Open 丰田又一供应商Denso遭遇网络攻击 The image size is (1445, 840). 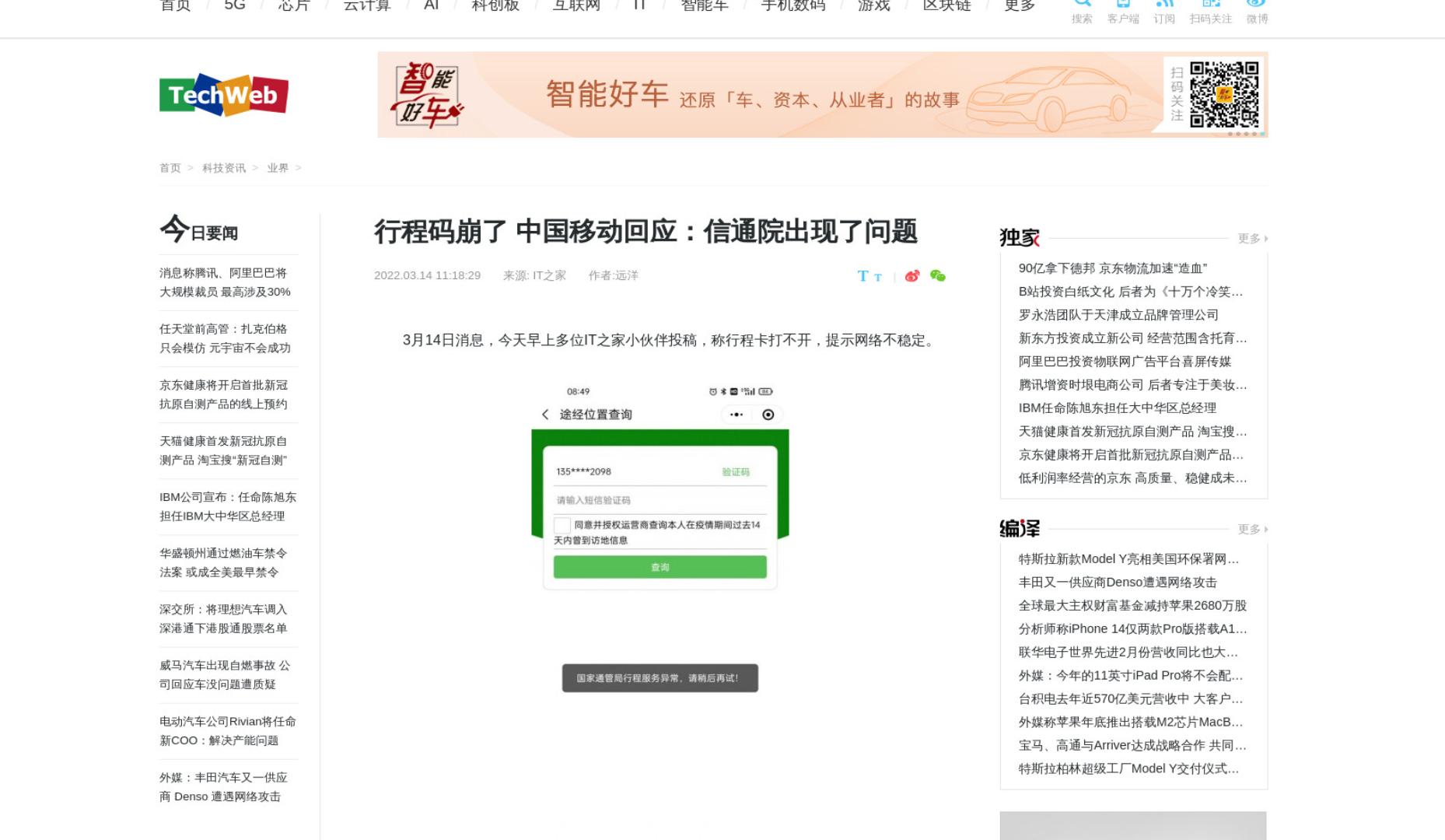click(x=1118, y=583)
